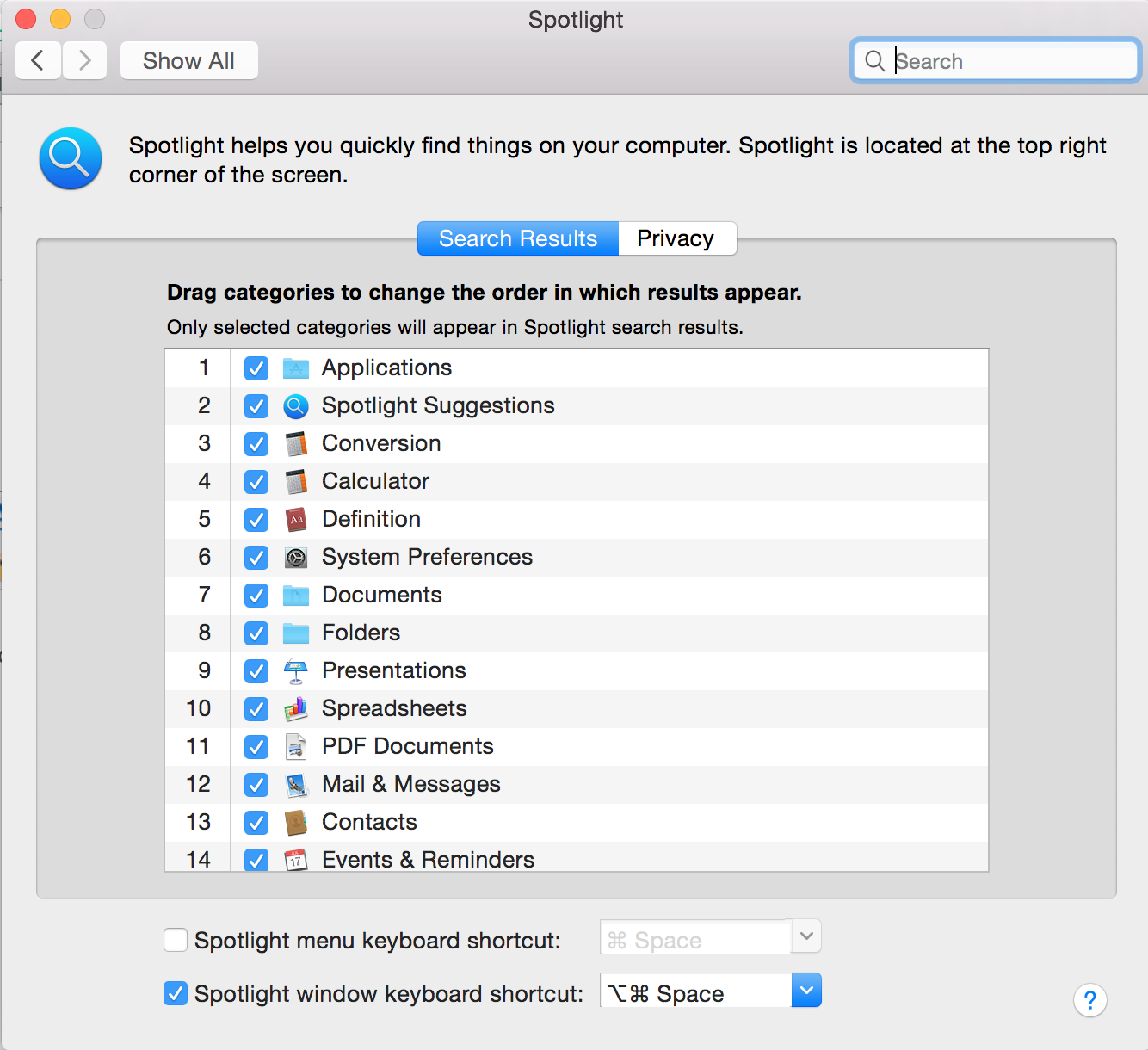Screen dimensions: 1148x1050
Task: Uncheck the Events & Reminders checkbox
Action: pos(256,859)
